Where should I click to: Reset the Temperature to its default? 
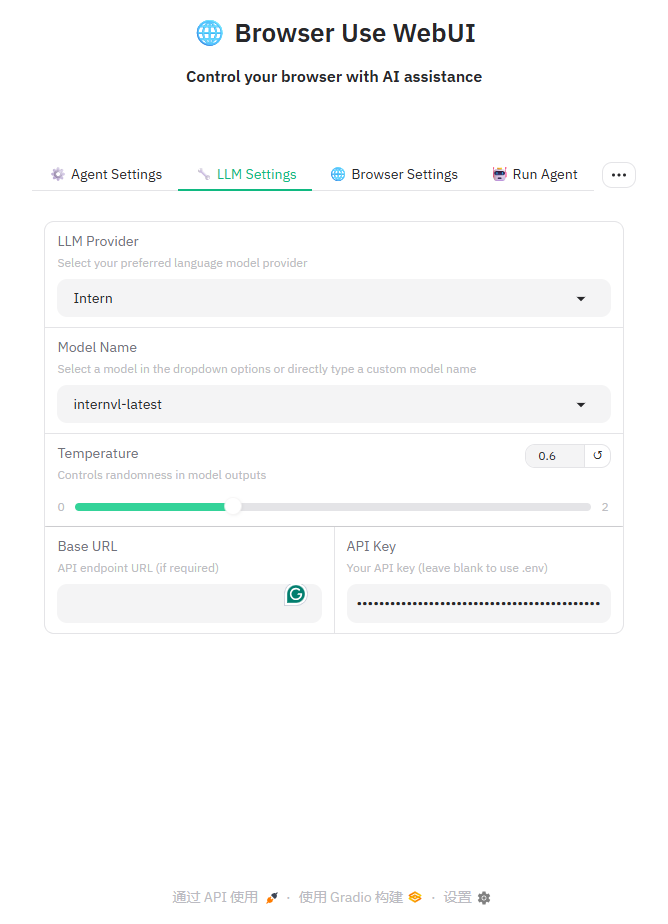pos(597,456)
